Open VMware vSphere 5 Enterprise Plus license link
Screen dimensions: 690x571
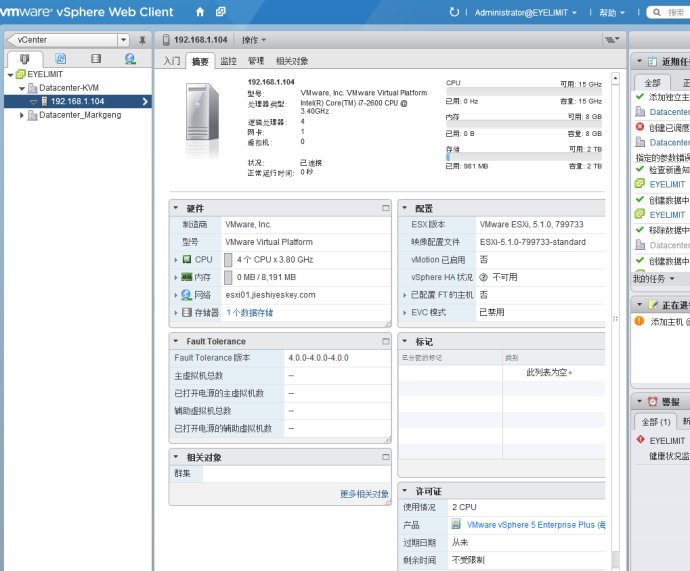(x=536, y=525)
